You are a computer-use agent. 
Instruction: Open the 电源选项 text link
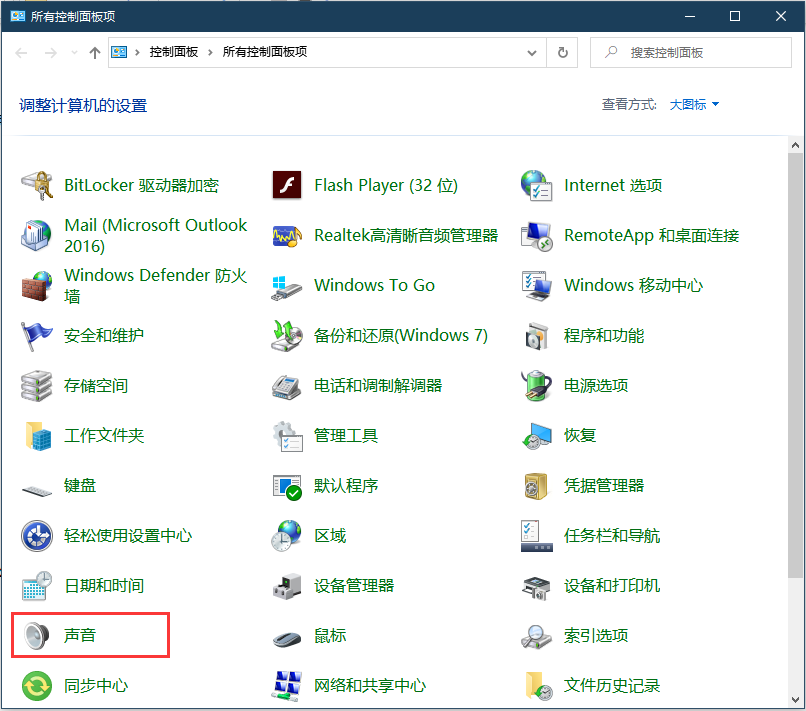tap(596, 386)
